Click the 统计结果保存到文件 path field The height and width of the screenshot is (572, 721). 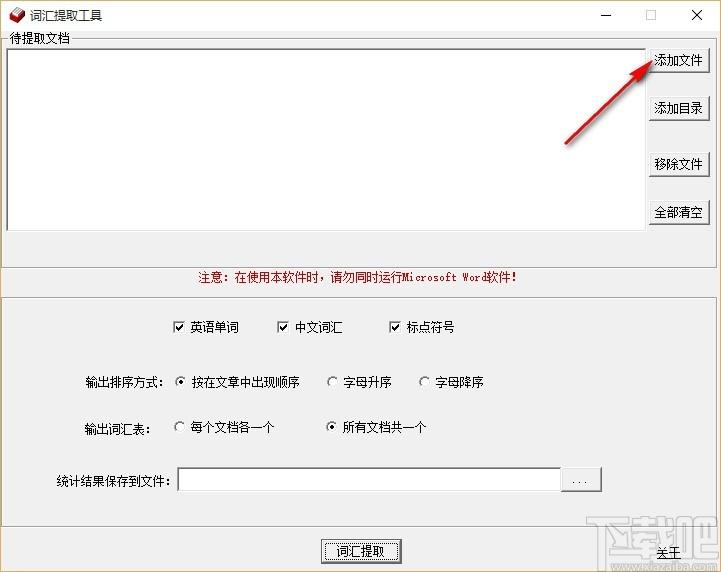click(x=369, y=480)
